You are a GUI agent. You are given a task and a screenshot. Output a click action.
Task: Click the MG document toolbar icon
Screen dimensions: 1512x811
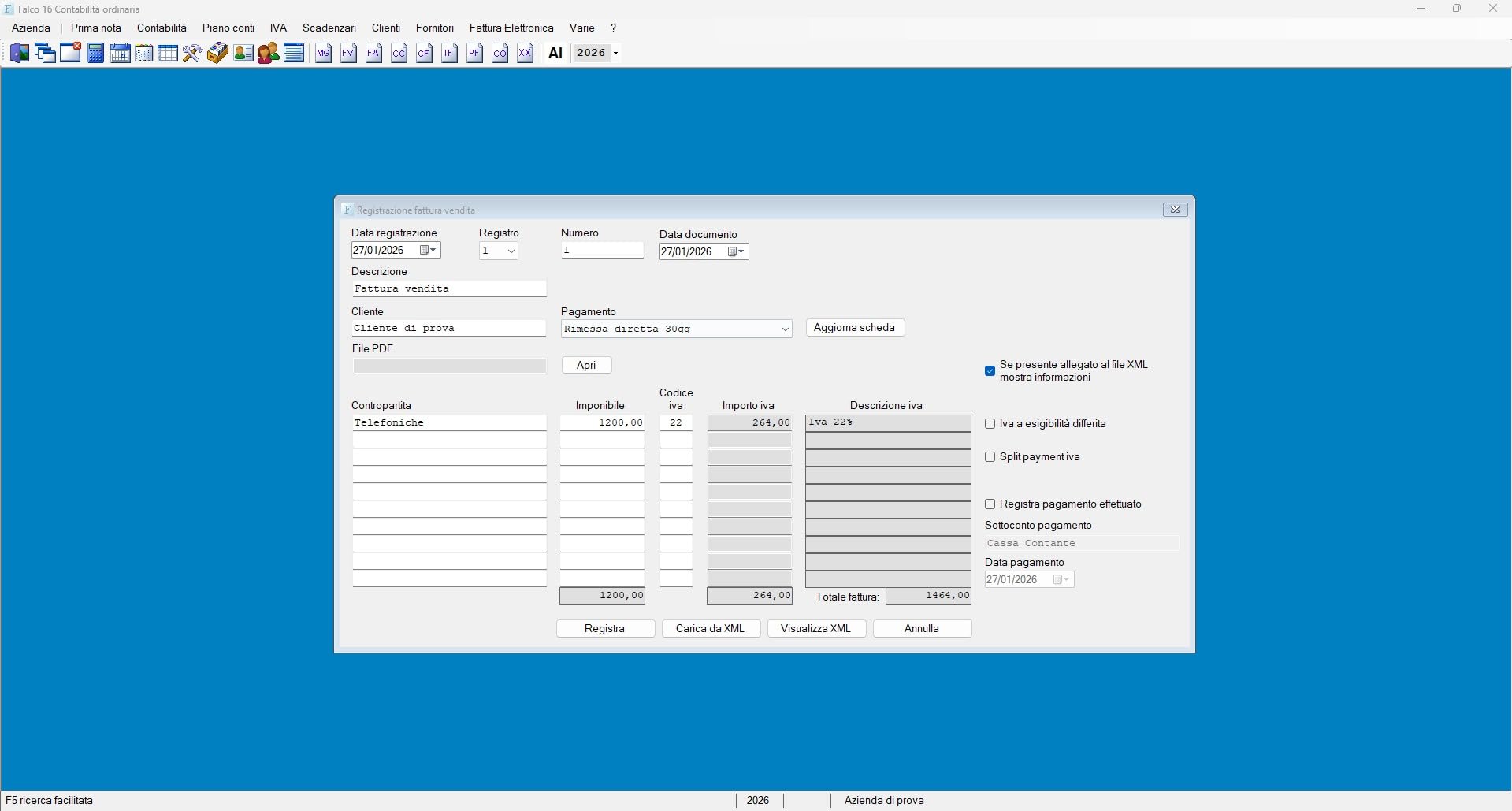[x=323, y=54]
